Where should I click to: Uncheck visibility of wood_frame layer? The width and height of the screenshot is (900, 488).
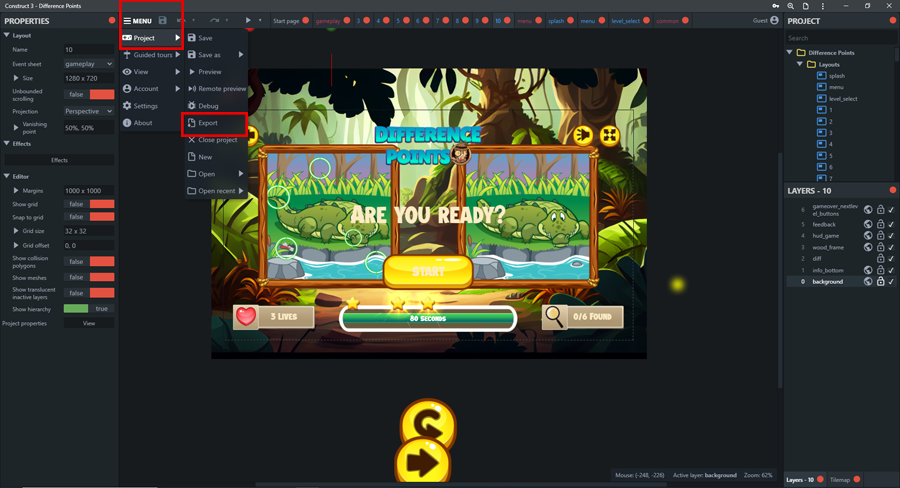point(891,247)
